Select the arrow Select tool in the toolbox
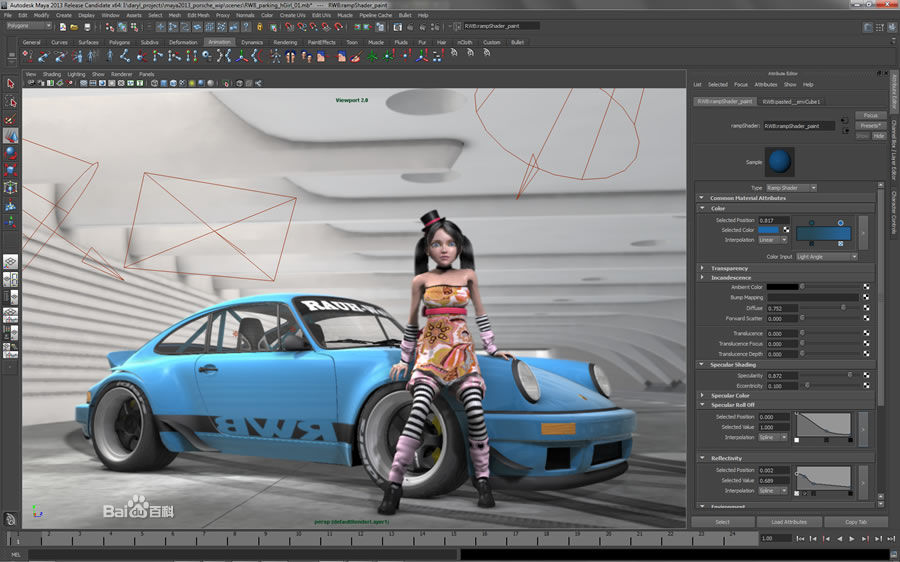900x562 pixels. (x=10, y=84)
